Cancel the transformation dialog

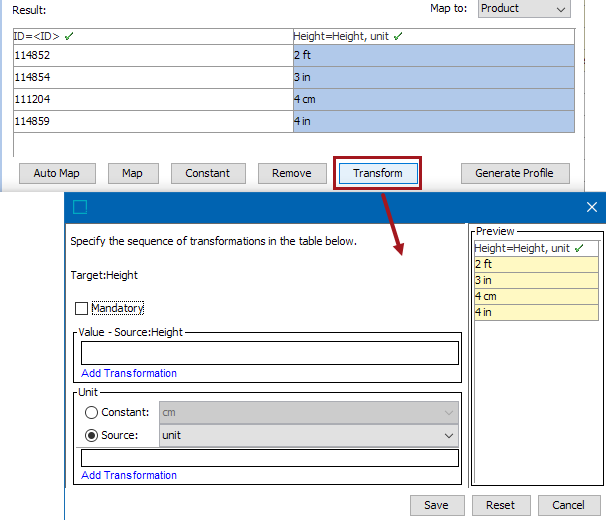point(569,505)
